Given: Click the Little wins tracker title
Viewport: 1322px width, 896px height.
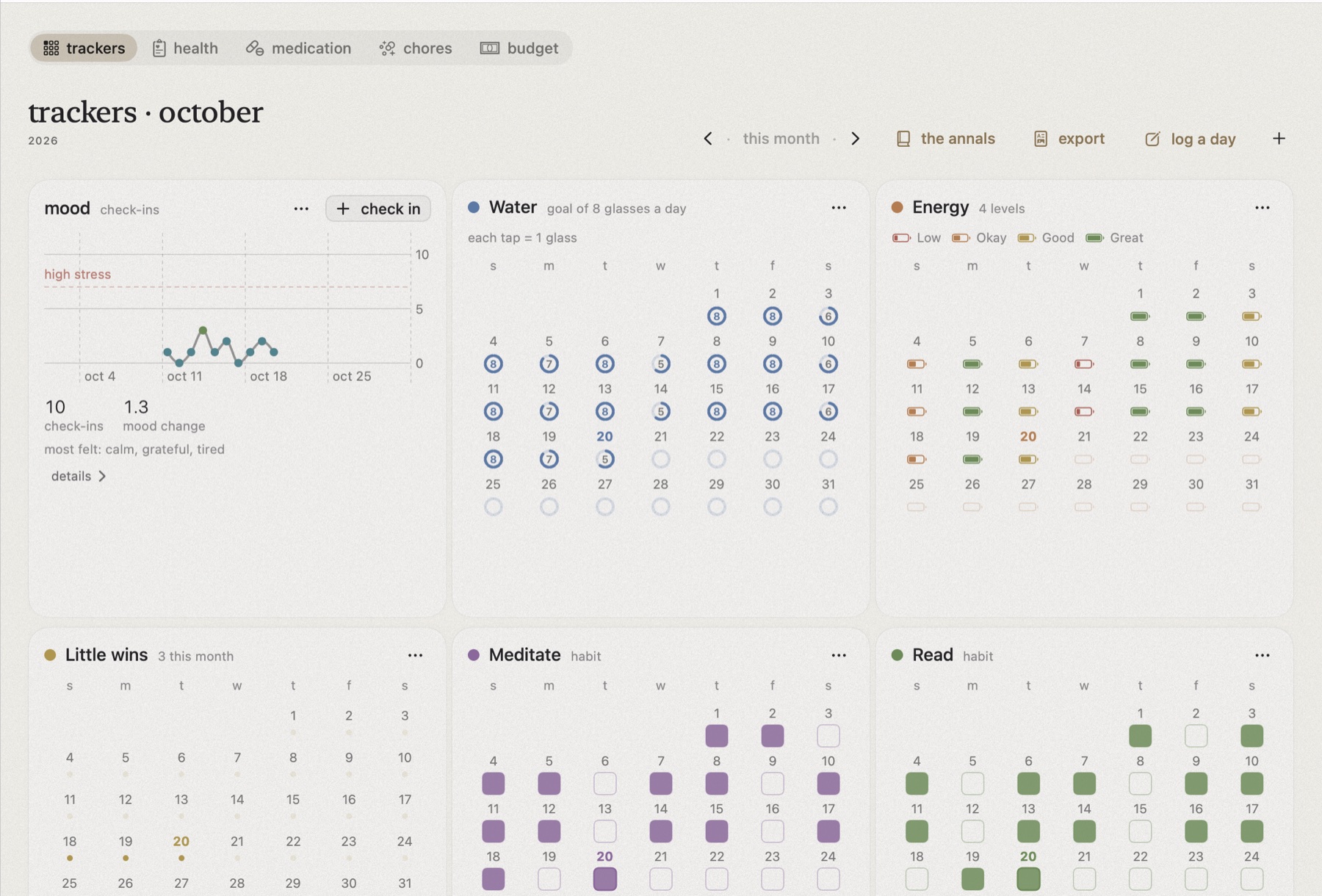Looking at the screenshot, I should [x=106, y=654].
